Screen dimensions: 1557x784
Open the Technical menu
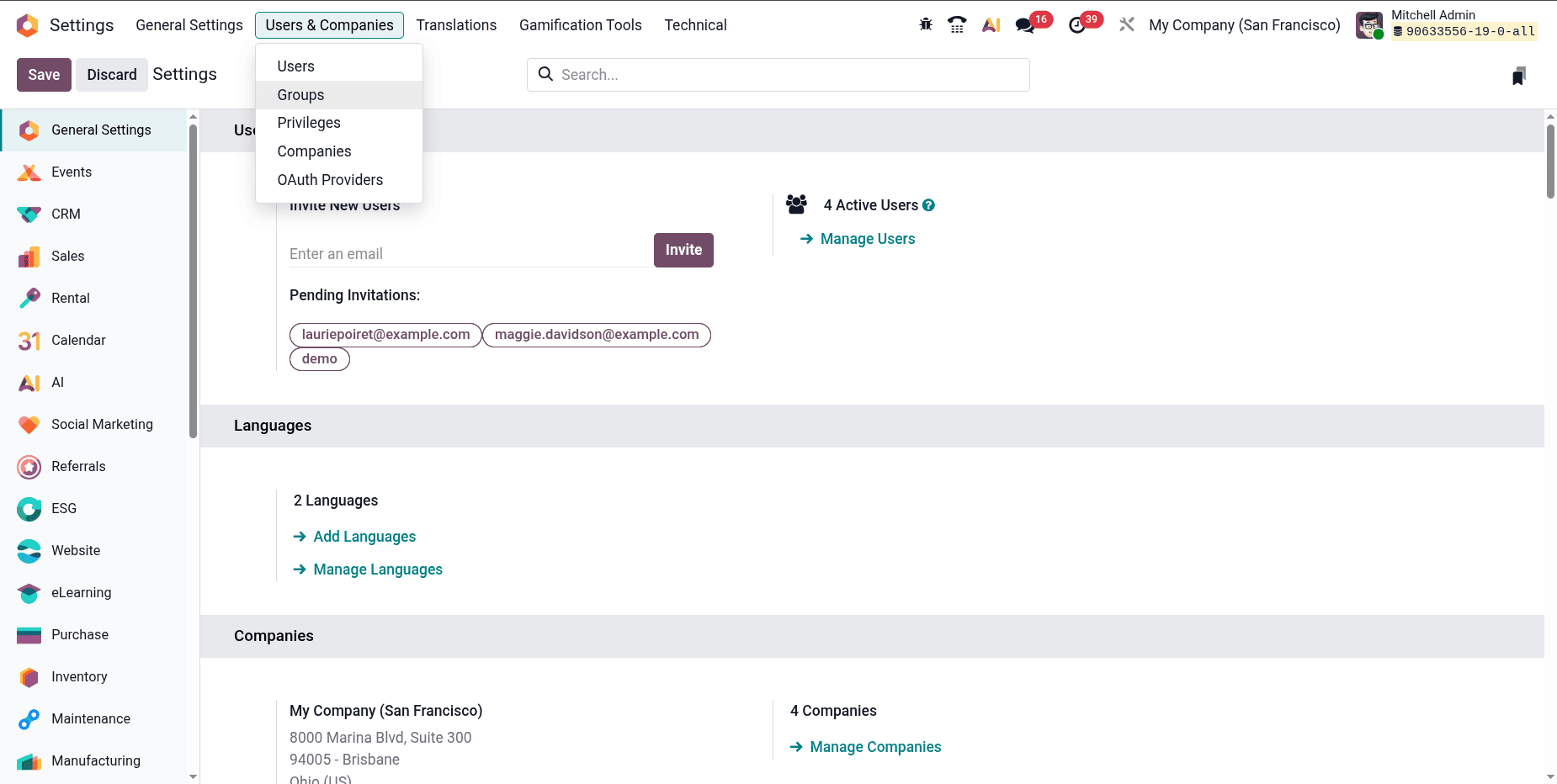[x=695, y=24]
